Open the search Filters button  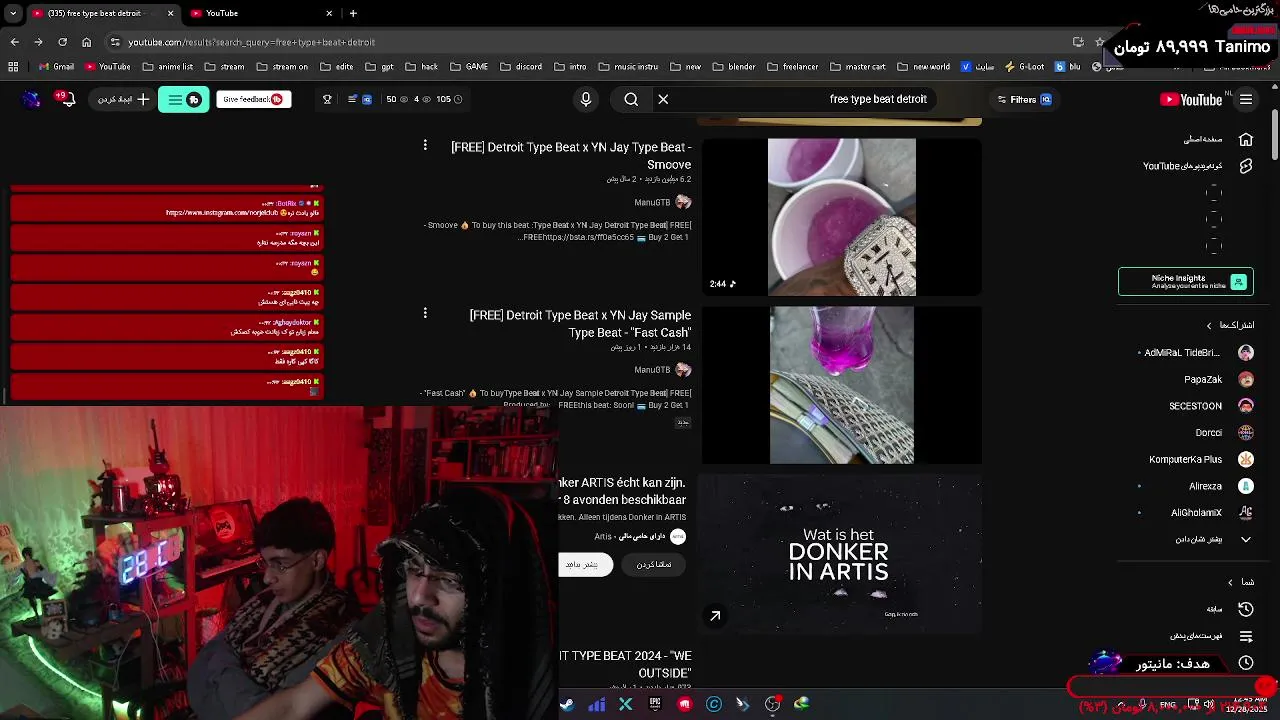tap(1024, 99)
